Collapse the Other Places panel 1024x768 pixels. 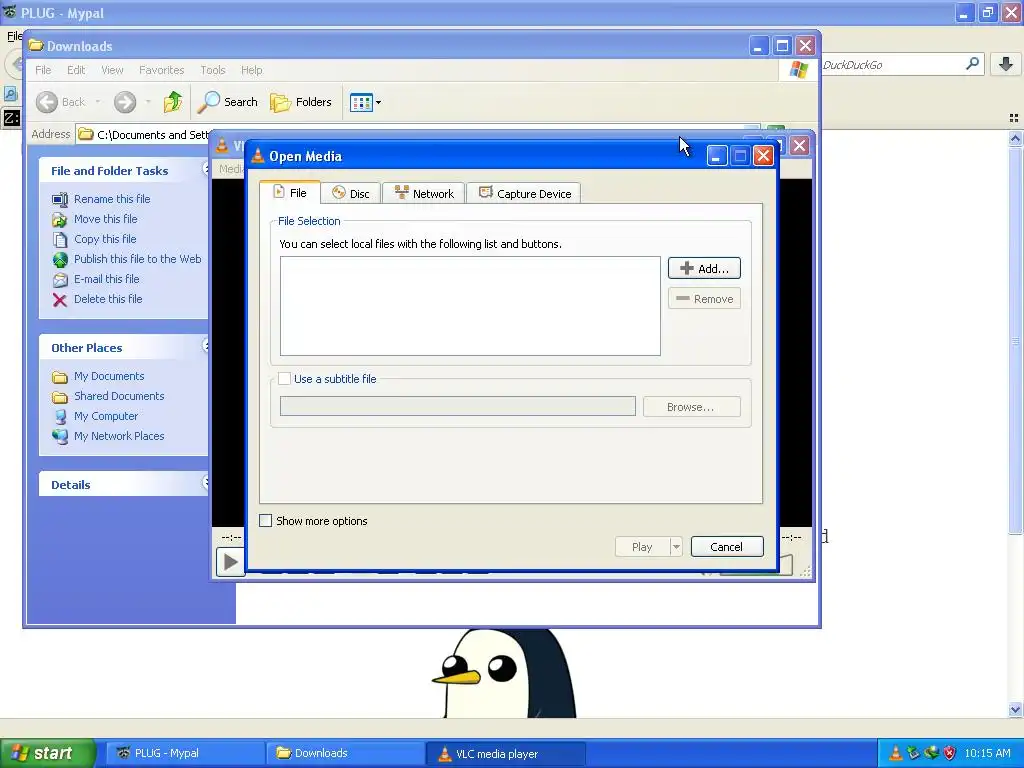pyautogui.click(x=205, y=345)
